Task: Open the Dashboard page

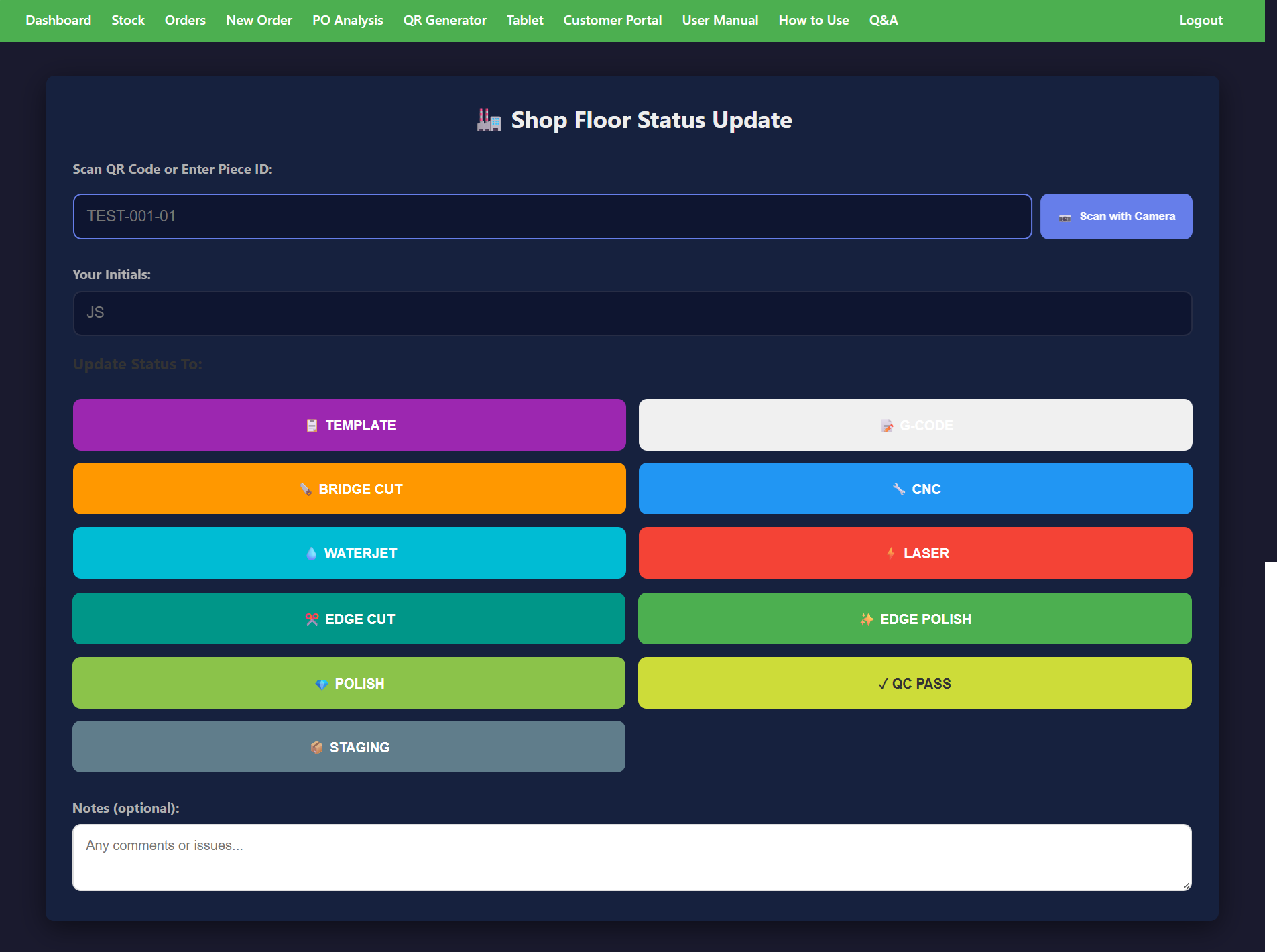Action: click(x=58, y=20)
